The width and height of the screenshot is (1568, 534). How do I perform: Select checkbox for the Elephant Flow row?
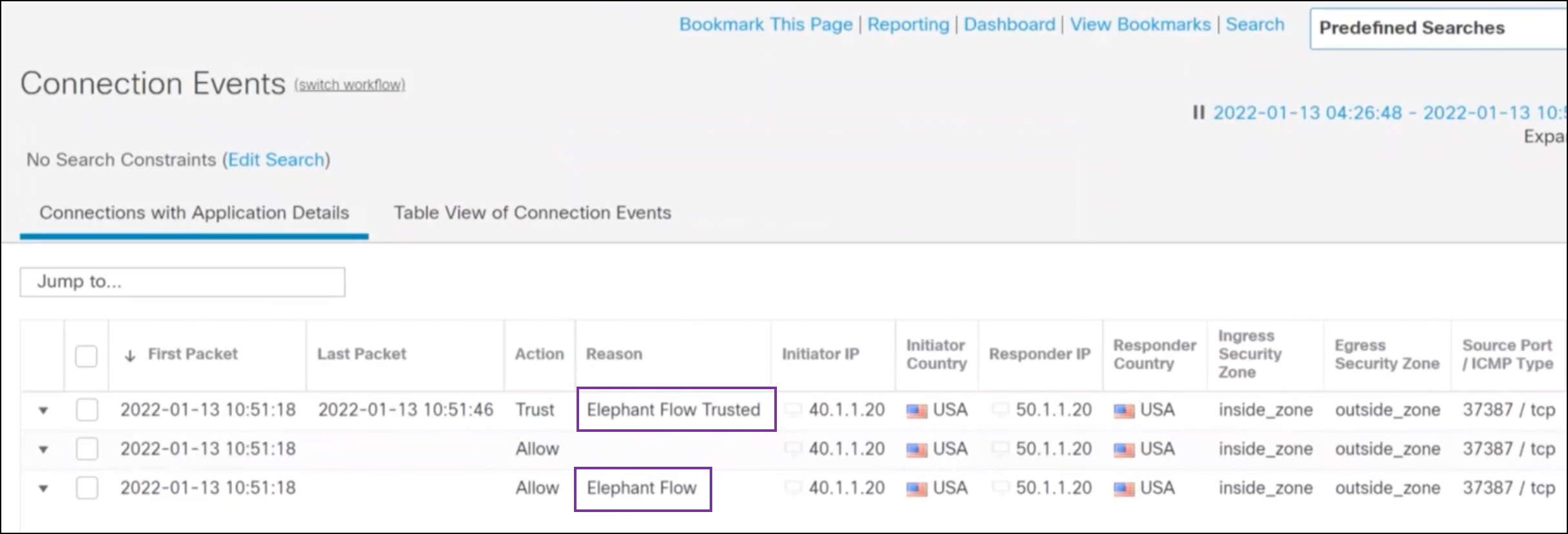(87, 488)
